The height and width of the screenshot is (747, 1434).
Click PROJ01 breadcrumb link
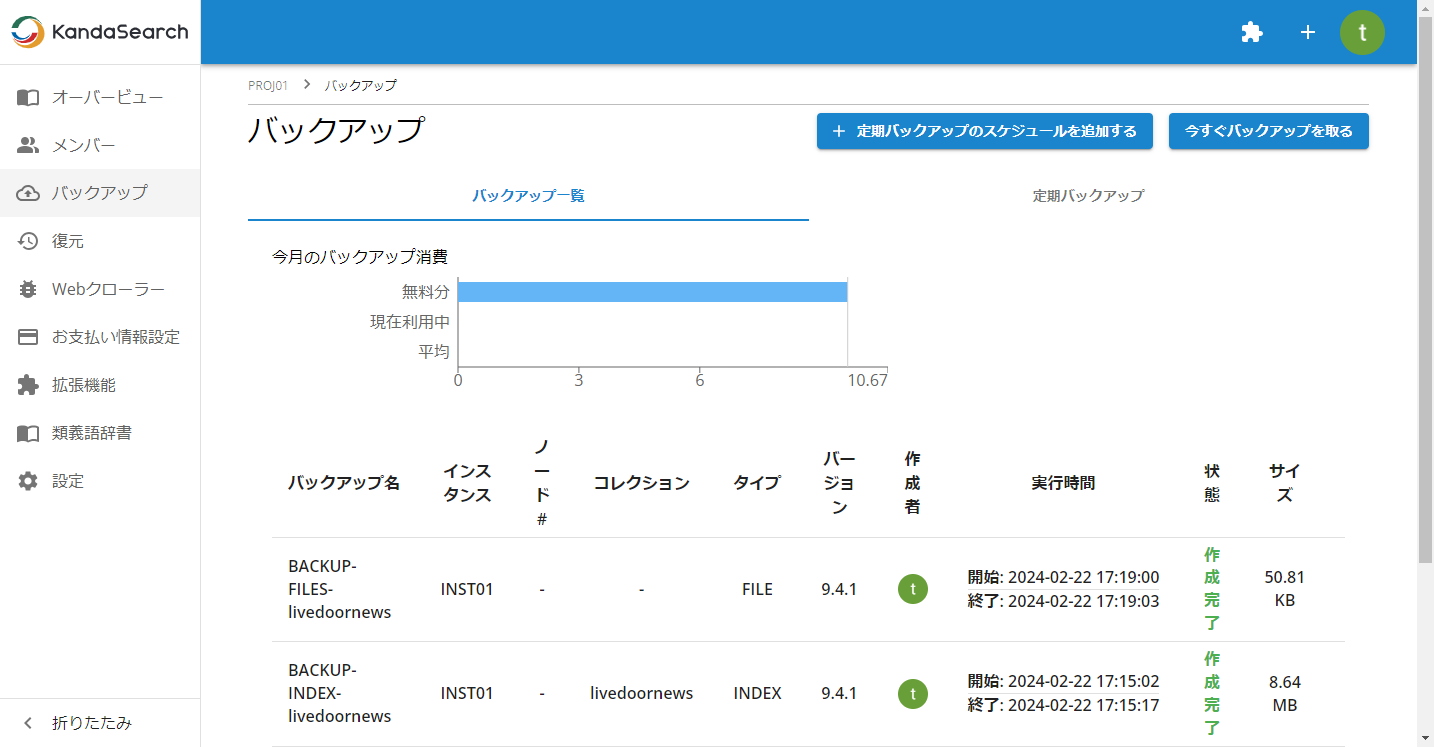(268, 85)
